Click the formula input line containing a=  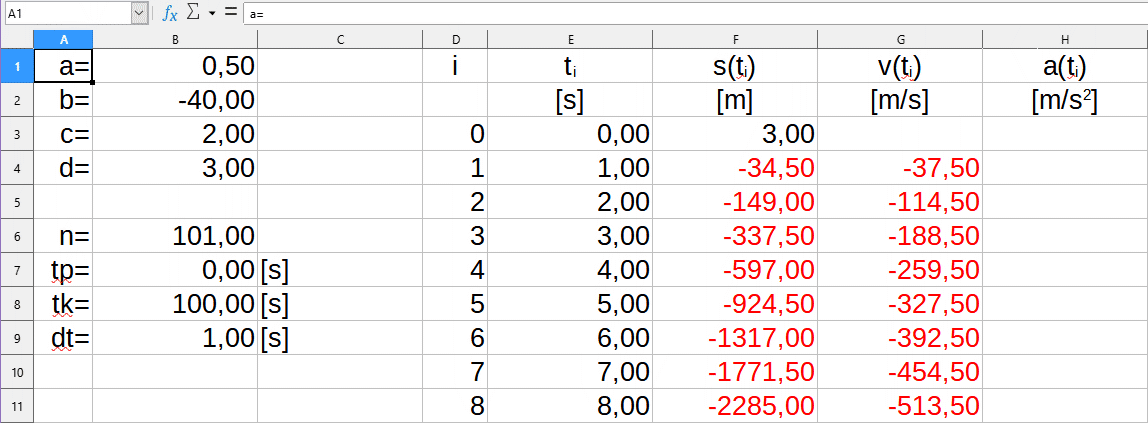tap(690, 13)
